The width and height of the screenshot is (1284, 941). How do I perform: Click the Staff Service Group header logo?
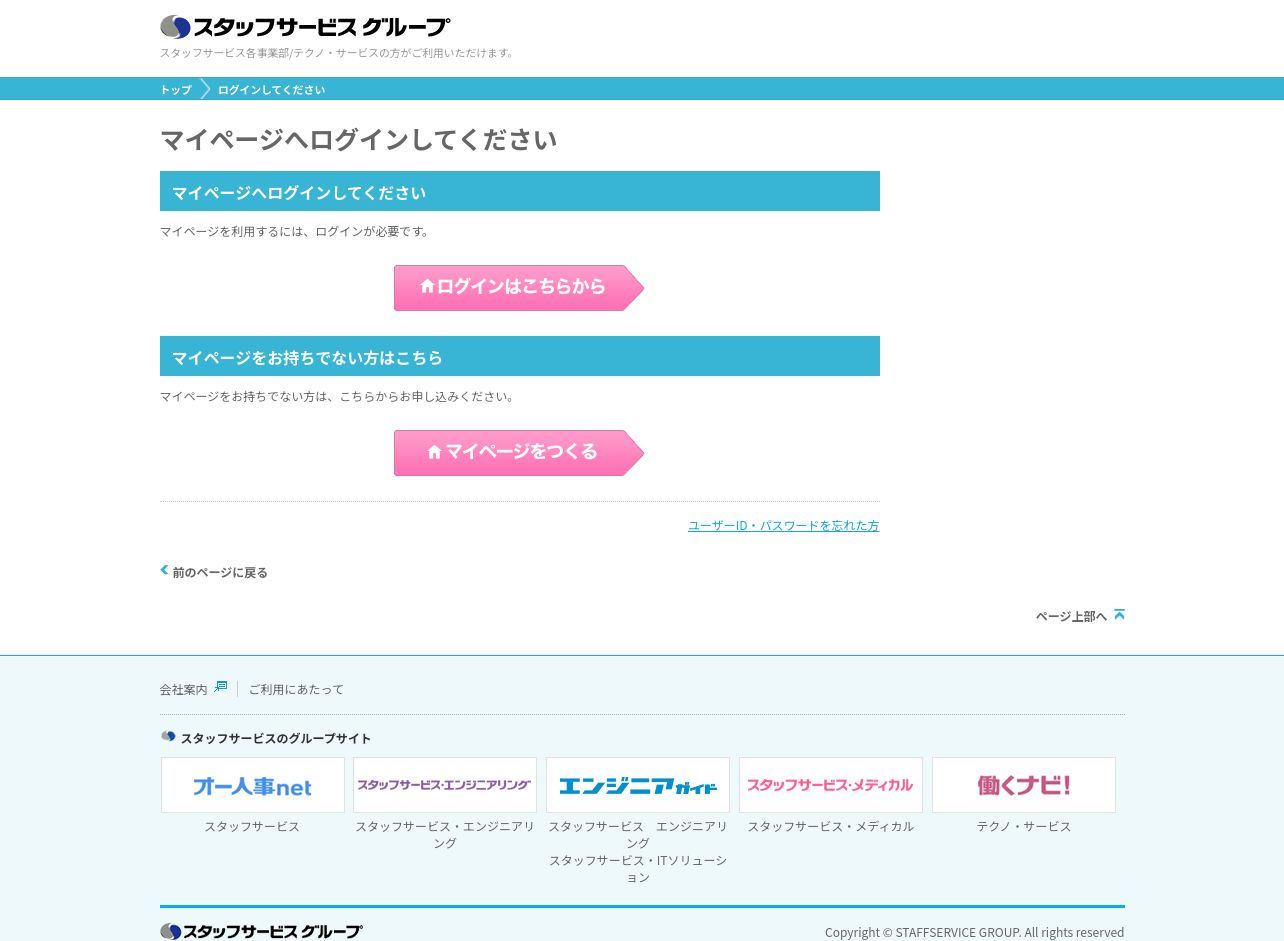click(305, 26)
